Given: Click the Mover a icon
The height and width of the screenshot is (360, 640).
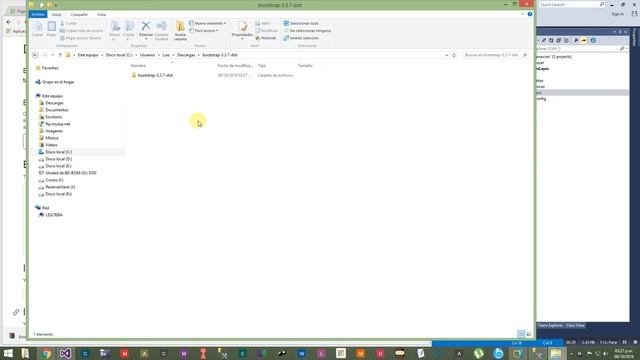Looking at the screenshot, I should click(115, 30).
